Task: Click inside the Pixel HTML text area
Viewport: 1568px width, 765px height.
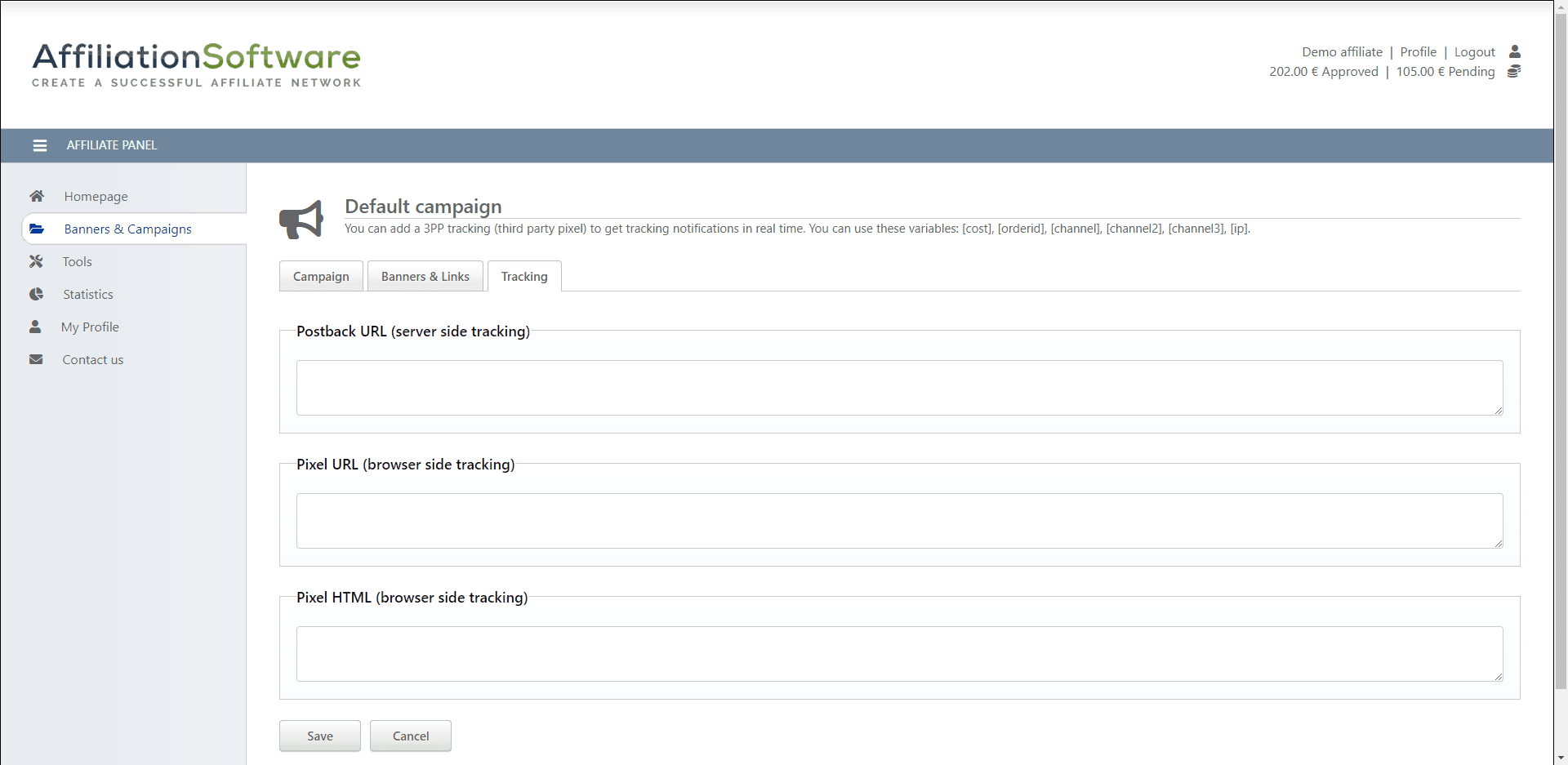Action: [898, 654]
